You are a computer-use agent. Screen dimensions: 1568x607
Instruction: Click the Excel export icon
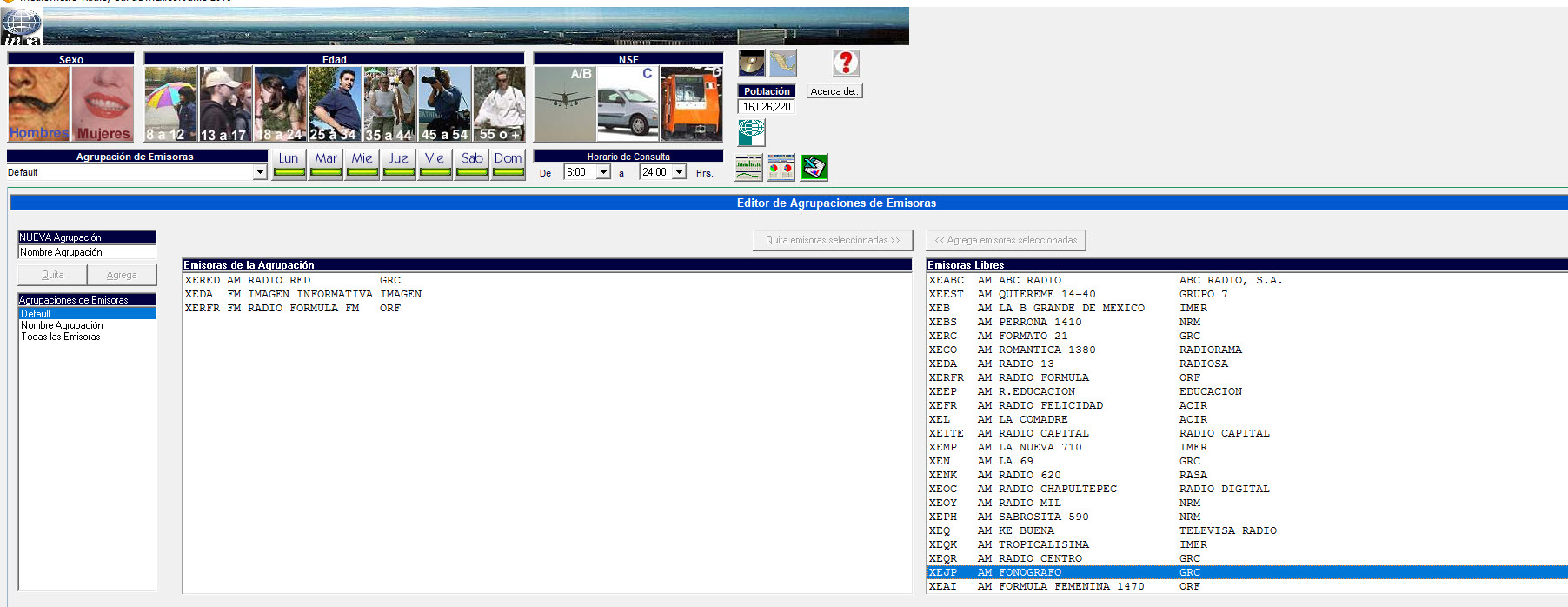[814, 167]
